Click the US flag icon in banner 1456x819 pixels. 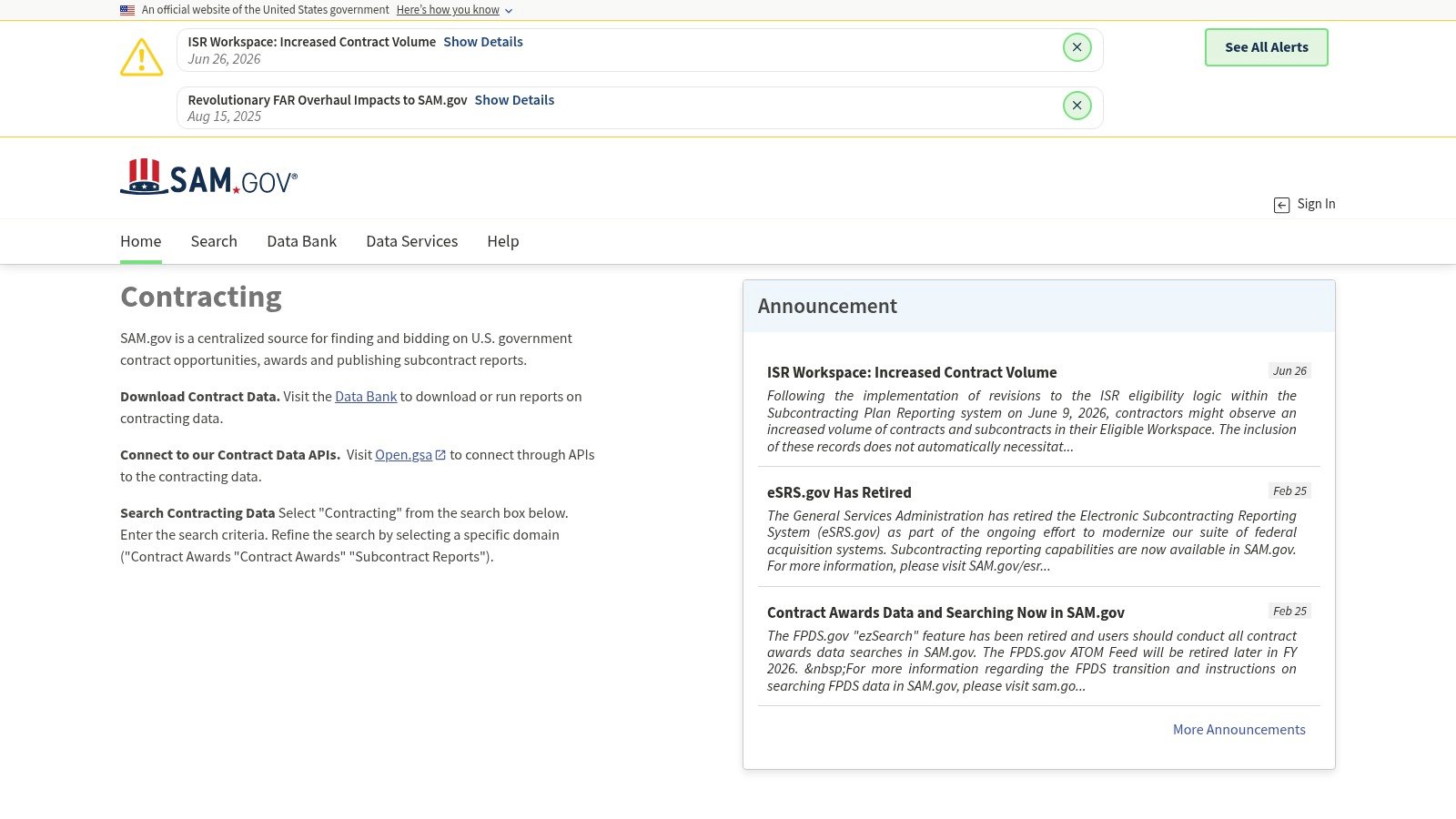point(127,10)
